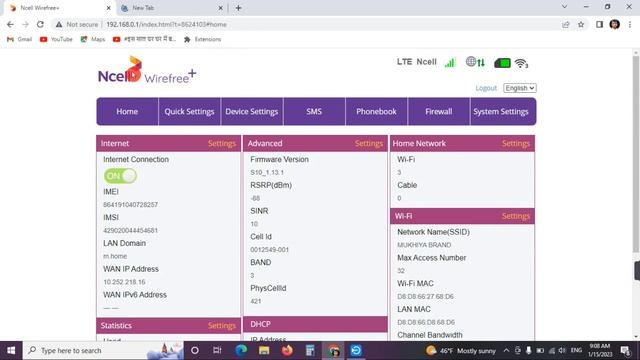Viewport: 640px width, 360px height.
Task: Click the browser Forward arrow
Action: click(25, 24)
